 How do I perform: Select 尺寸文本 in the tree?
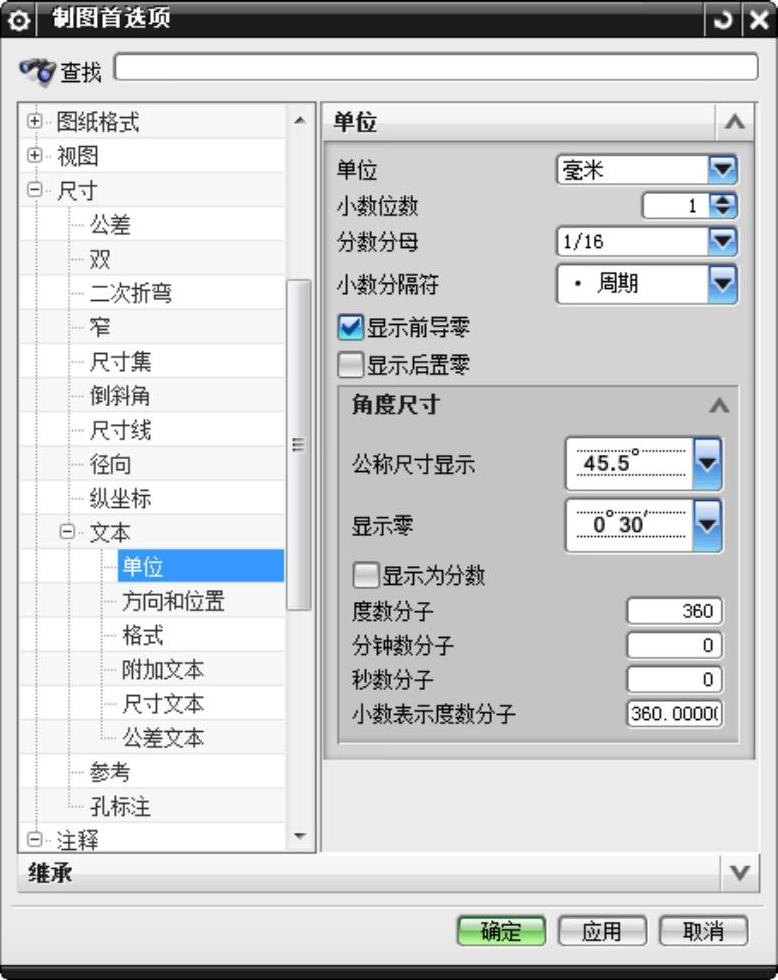pos(162,704)
